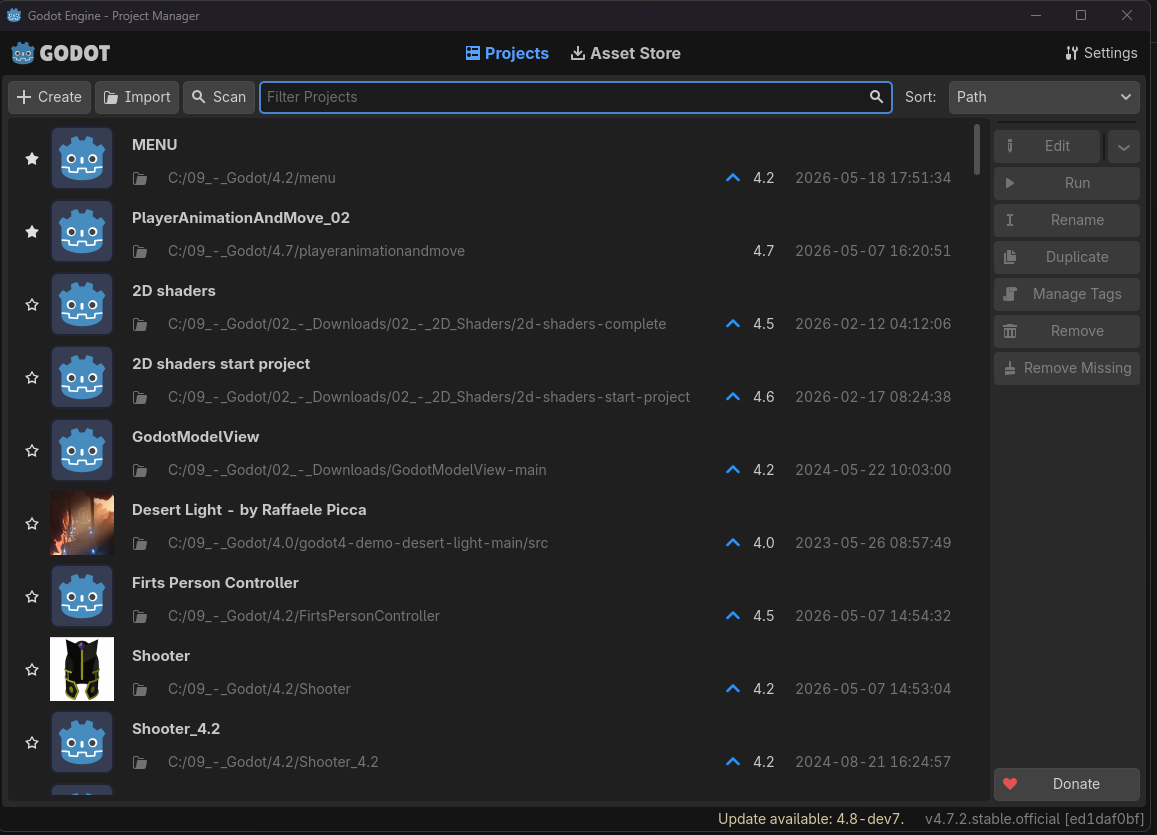Favorite the GodotModelView project
1157x835 pixels.
[32, 451]
